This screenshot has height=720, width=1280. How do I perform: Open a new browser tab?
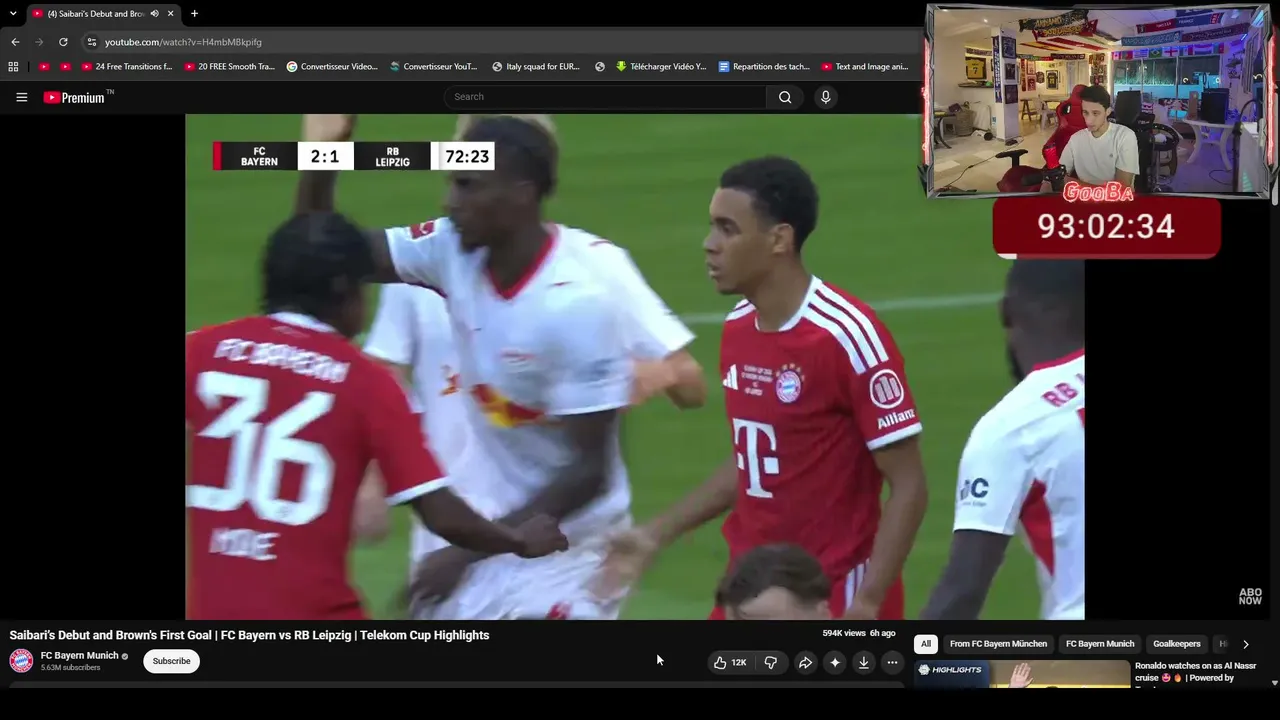[194, 14]
